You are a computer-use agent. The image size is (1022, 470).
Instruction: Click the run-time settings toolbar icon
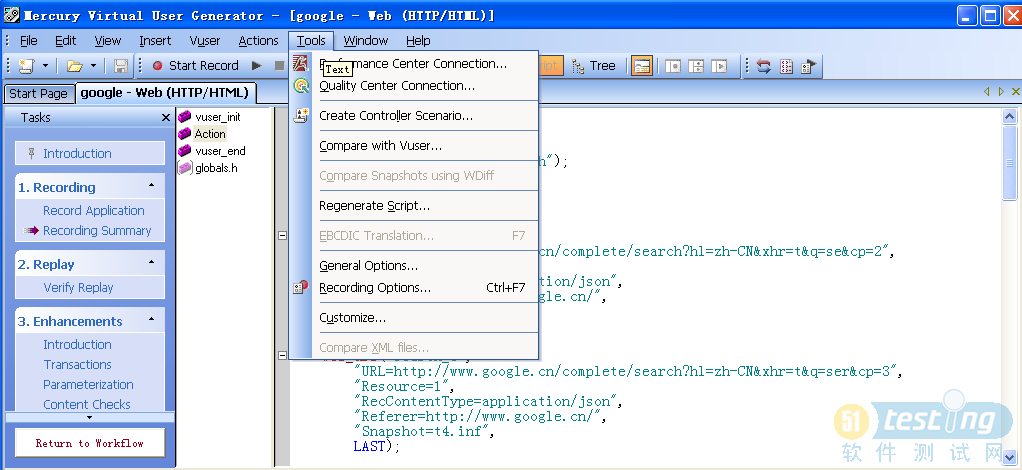[x=809, y=66]
